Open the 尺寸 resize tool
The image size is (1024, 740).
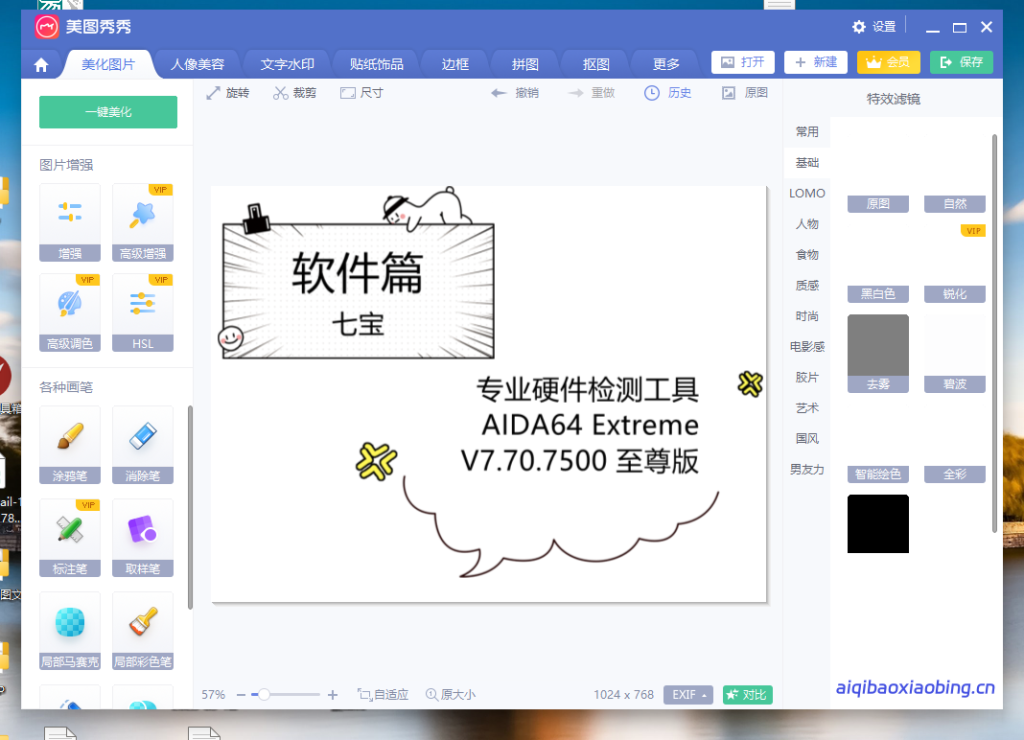click(362, 93)
